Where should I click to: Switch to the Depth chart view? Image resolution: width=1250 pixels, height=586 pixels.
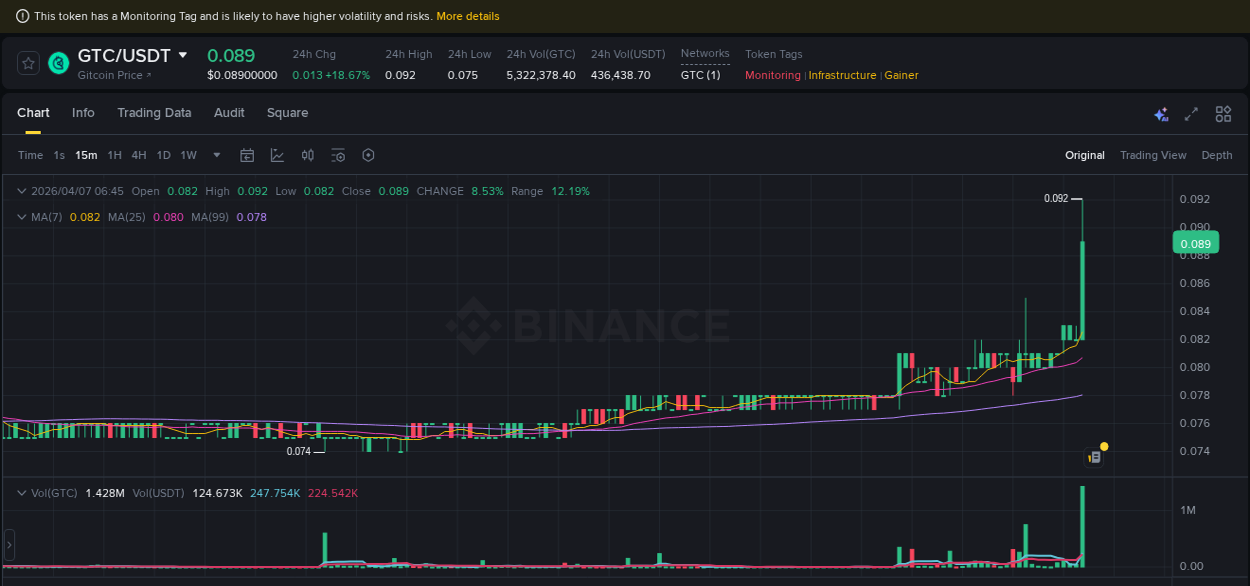click(1216, 155)
